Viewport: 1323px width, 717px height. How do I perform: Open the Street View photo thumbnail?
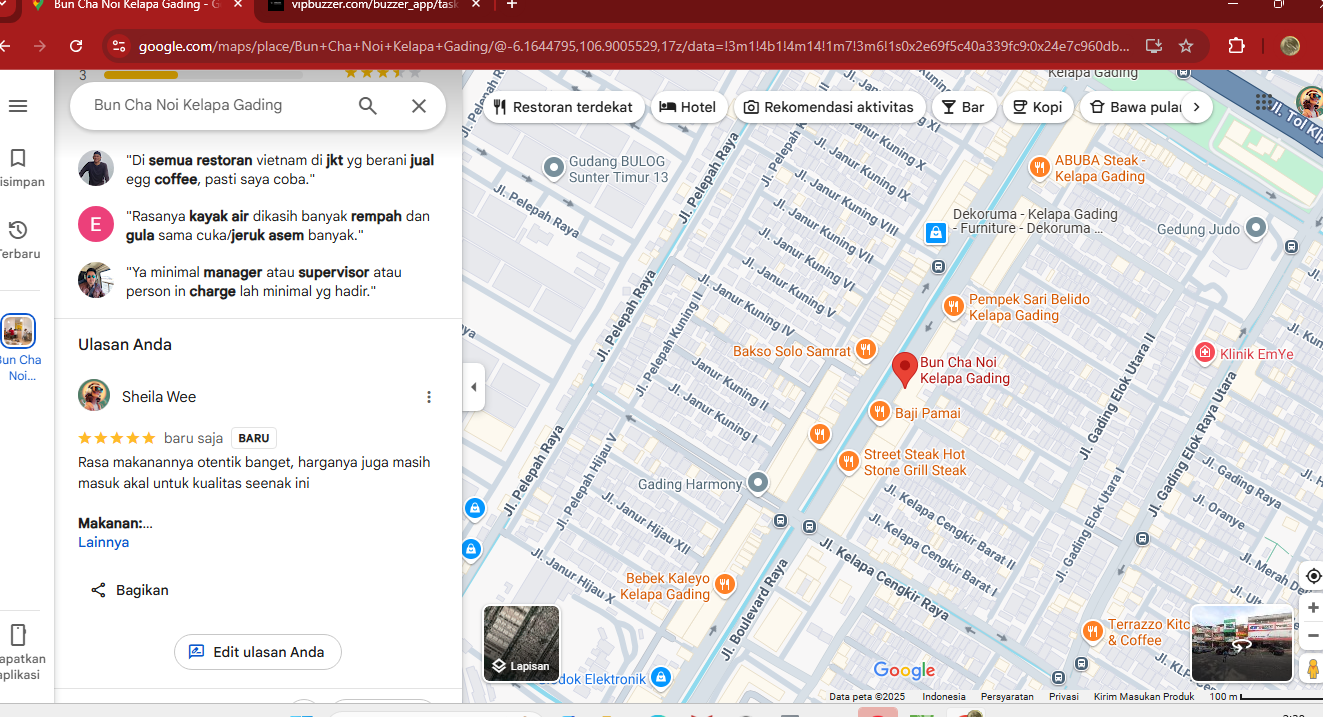1242,643
